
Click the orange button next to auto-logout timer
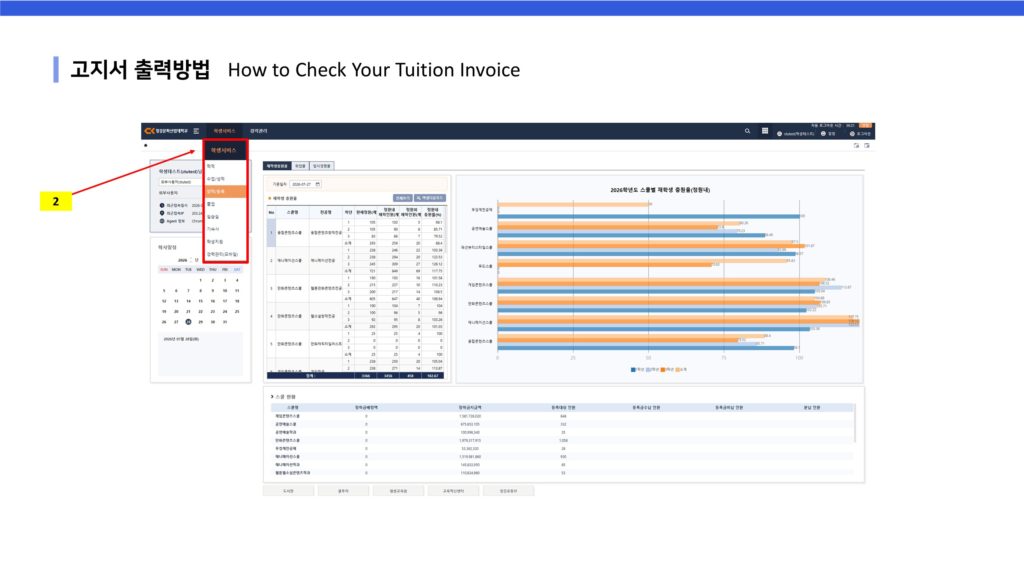pyautogui.click(x=865, y=125)
